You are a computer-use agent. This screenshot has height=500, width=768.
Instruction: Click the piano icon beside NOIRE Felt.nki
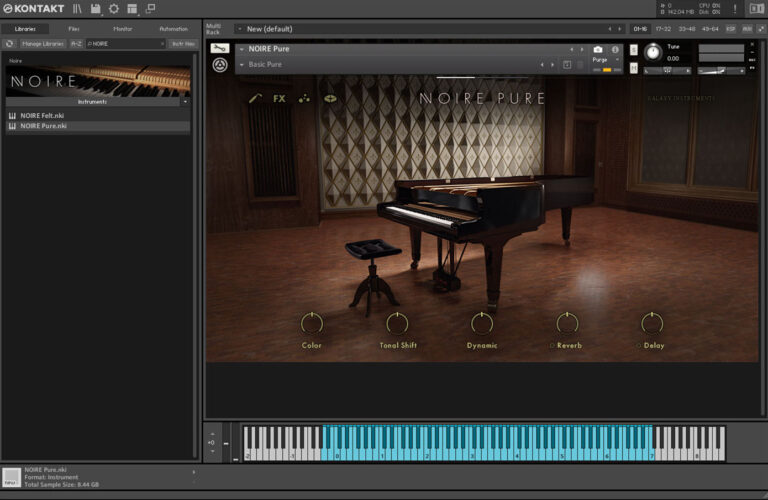pos(12,116)
